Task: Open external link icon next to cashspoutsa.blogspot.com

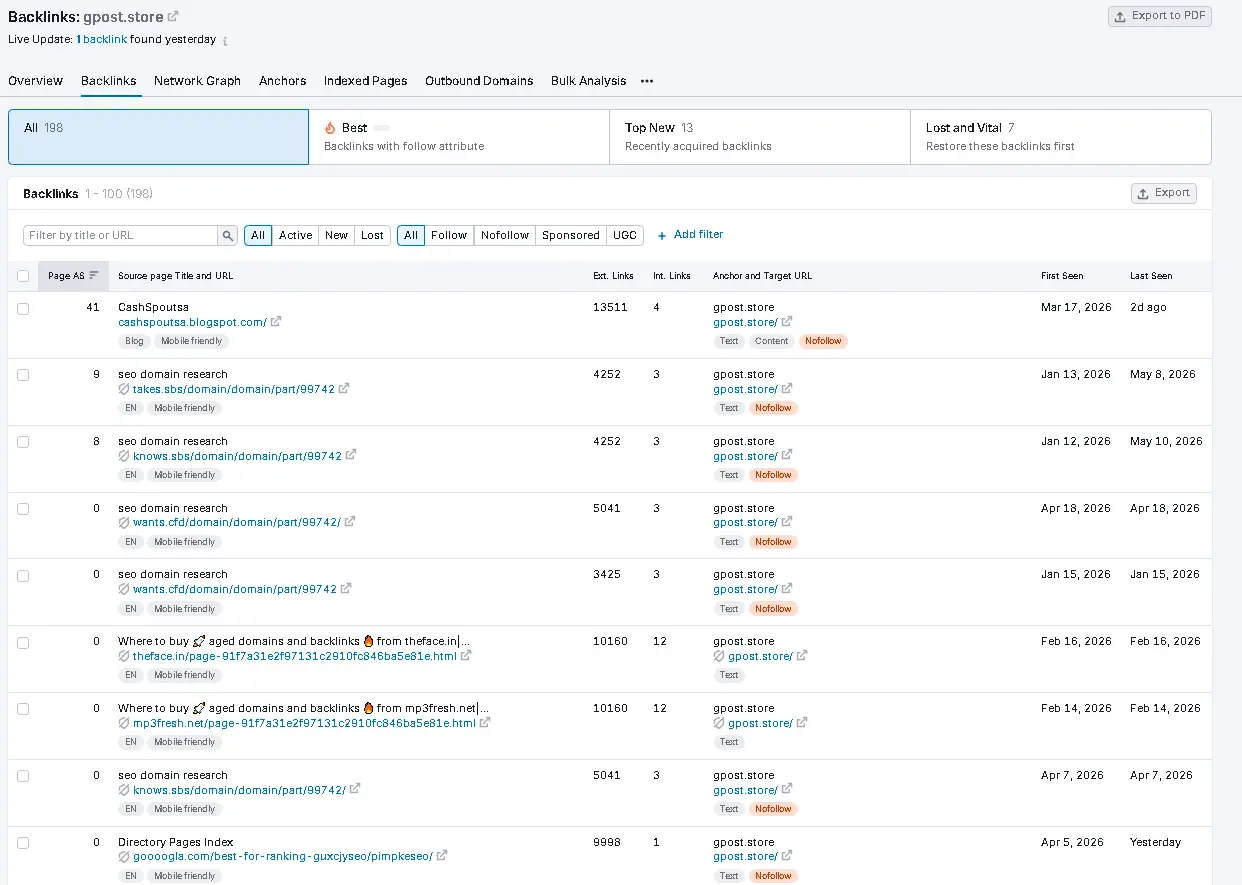Action: (276, 322)
